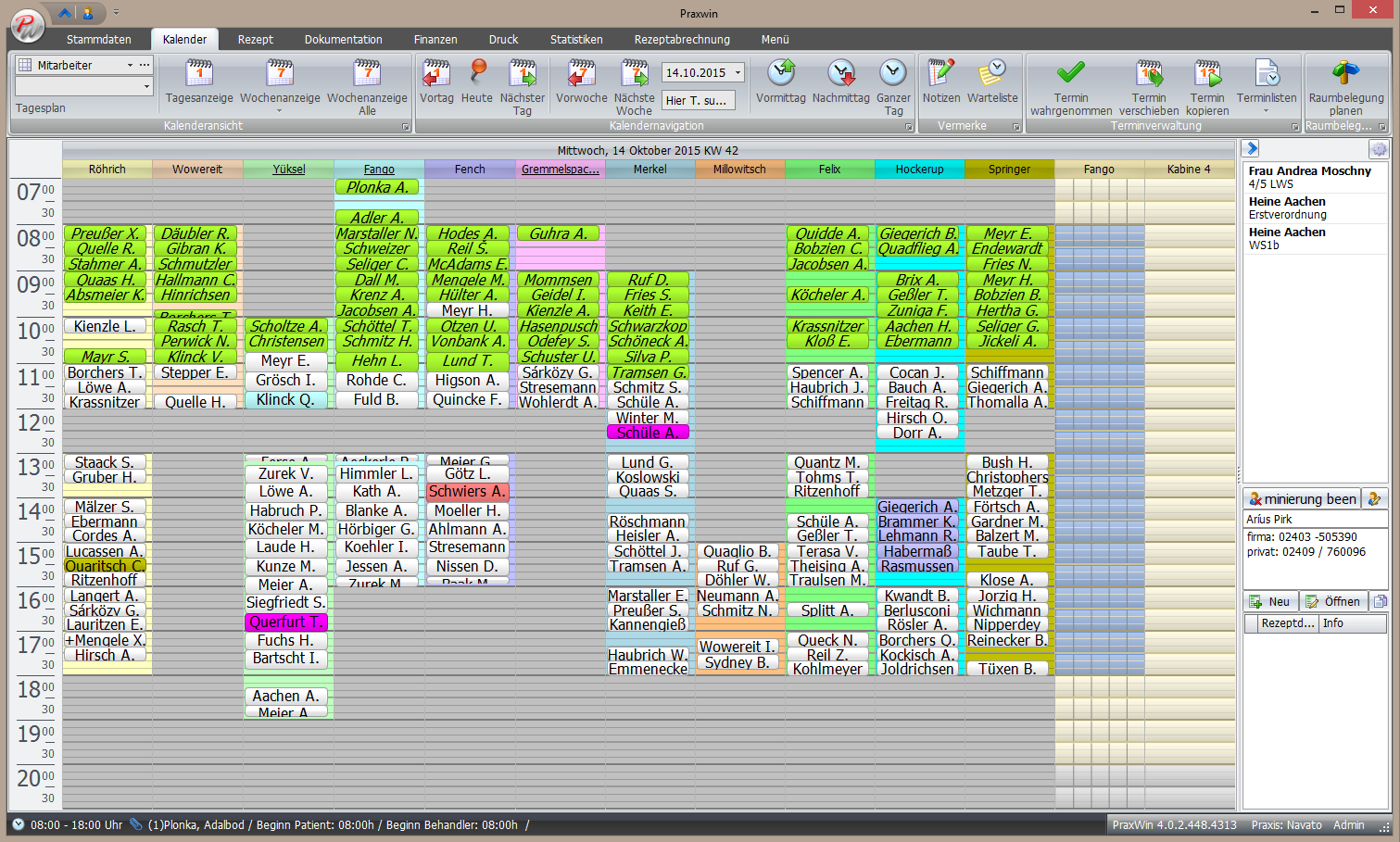This screenshot has width=1400, height=842.
Task: Click the Hockerup column header
Action: tap(919, 169)
